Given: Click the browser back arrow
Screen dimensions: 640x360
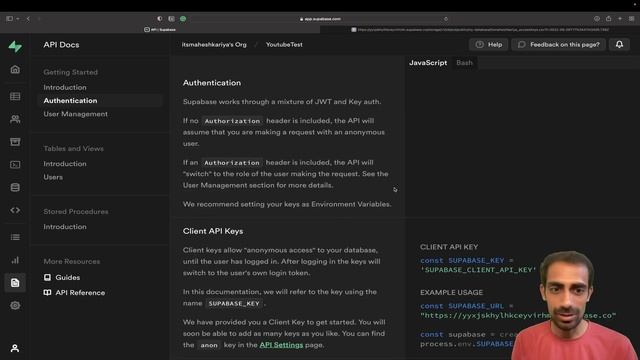Looking at the screenshot, I should coord(28,19).
